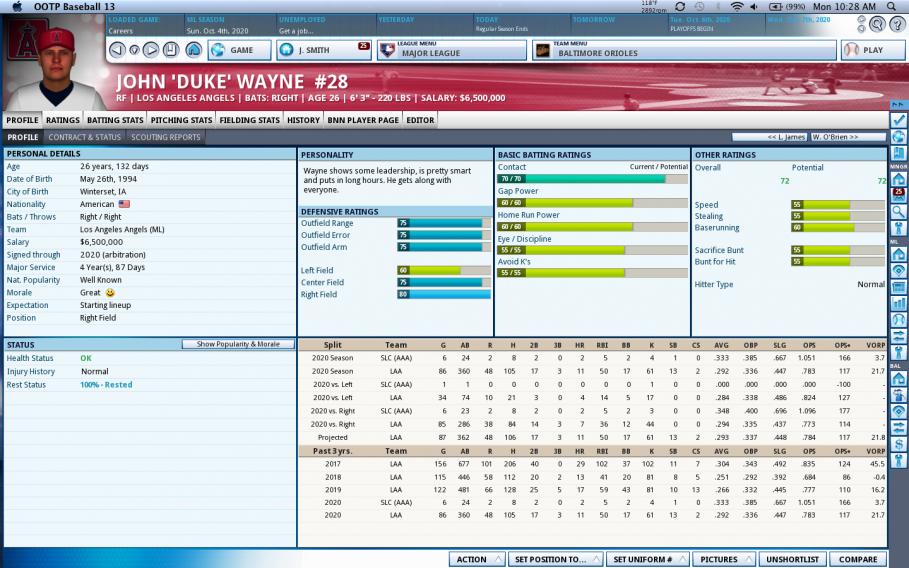
Task: Click the dollar sign finances sidebar icon
Action: 898,443
